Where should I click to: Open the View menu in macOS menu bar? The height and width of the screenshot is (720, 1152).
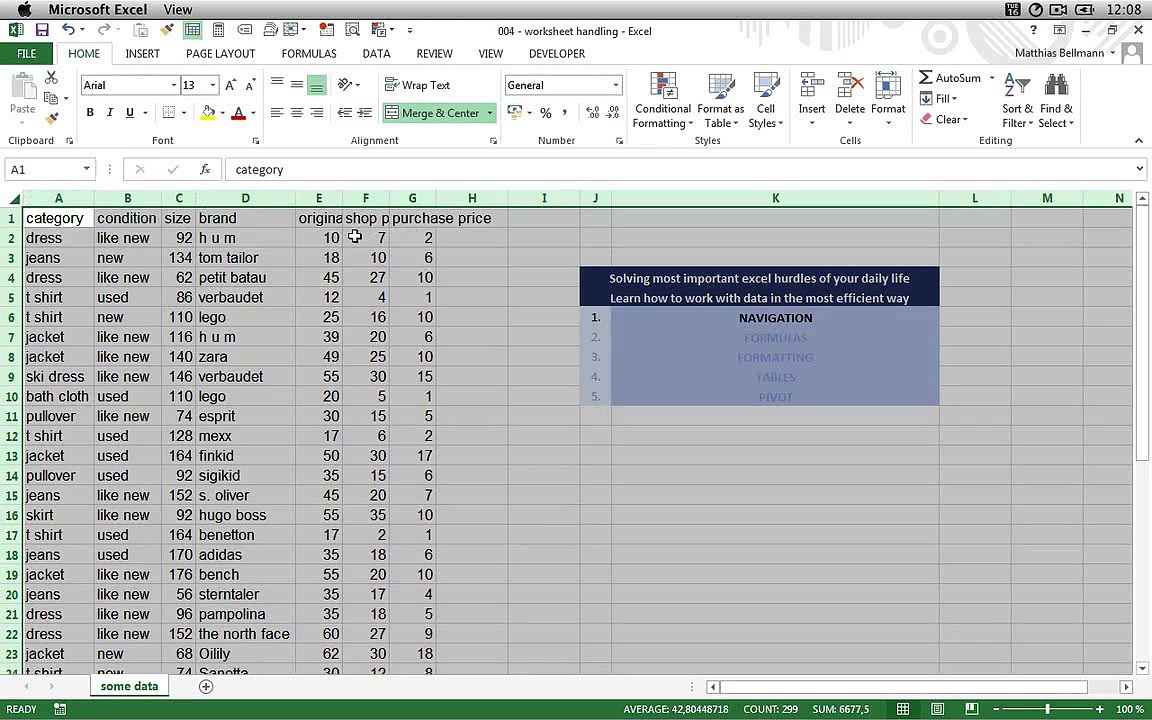178,10
